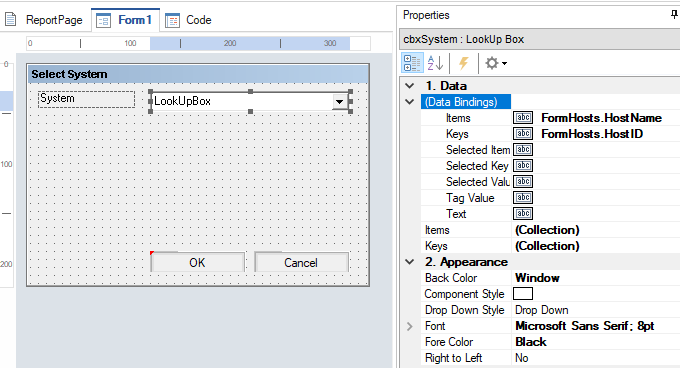
Task: Select the Selected Key property label
Action: tap(477, 166)
